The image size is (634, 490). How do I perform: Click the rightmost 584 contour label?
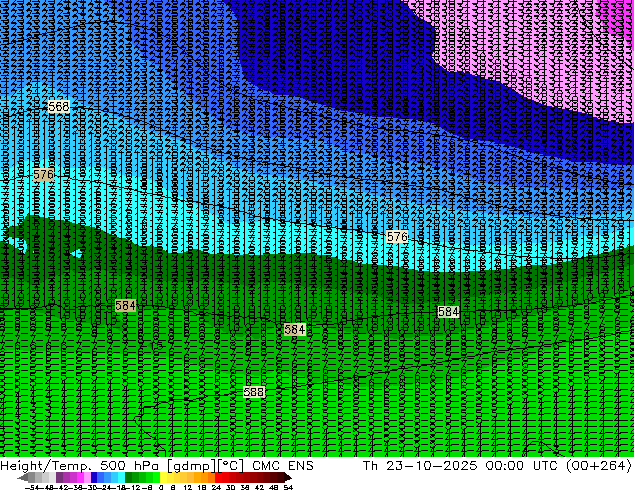(448, 312)
